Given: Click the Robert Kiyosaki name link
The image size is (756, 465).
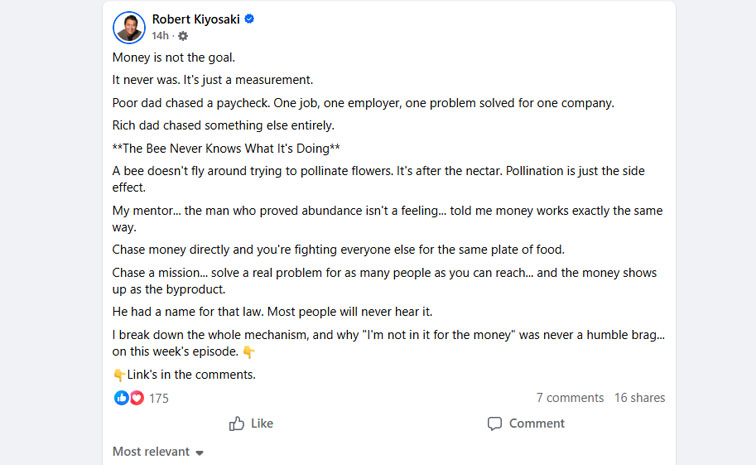Looking at the screenshot, I should coord(196,19).
